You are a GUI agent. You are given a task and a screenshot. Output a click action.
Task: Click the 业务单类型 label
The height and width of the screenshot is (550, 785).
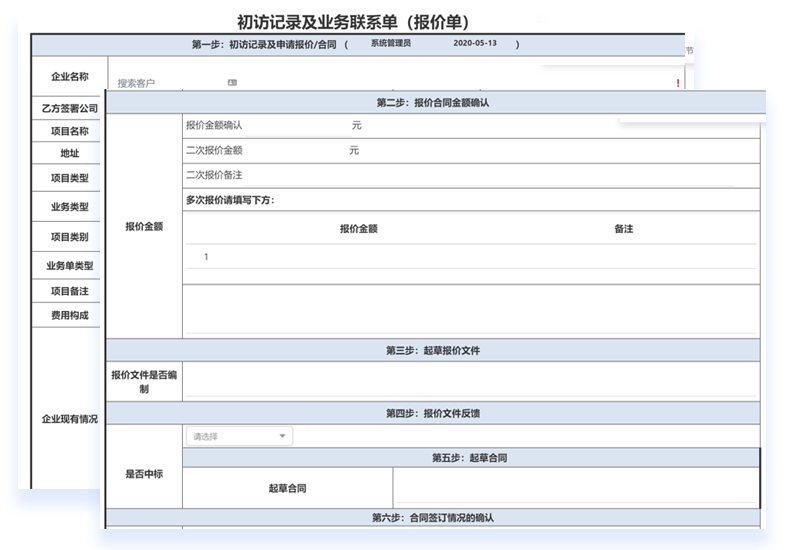point(70,266)
